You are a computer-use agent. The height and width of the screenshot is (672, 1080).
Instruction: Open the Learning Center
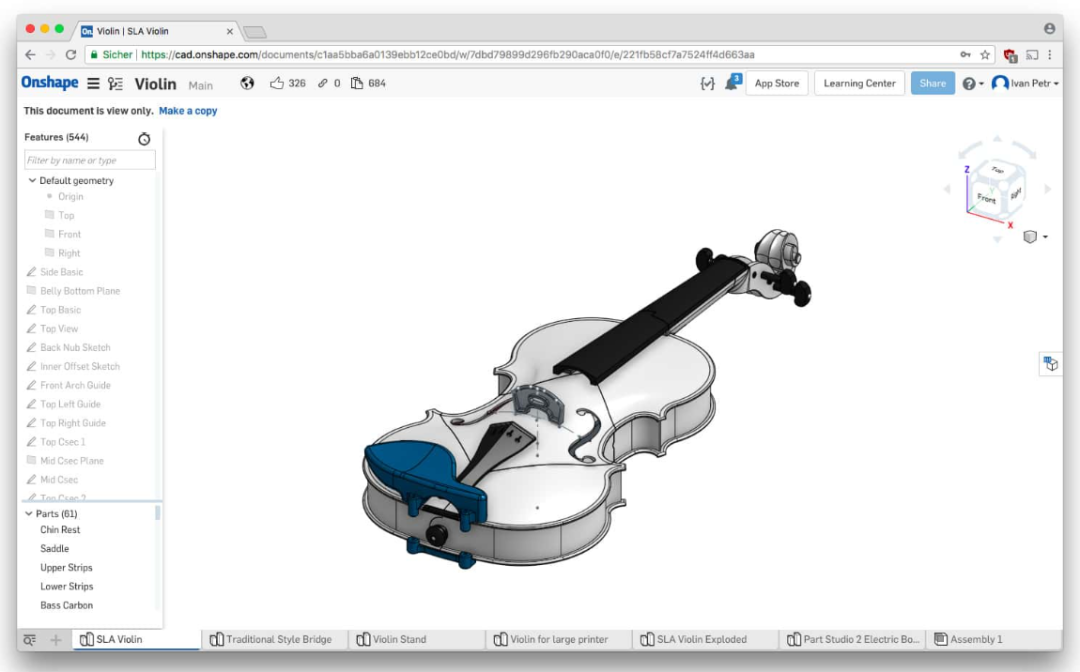(860, 83)
